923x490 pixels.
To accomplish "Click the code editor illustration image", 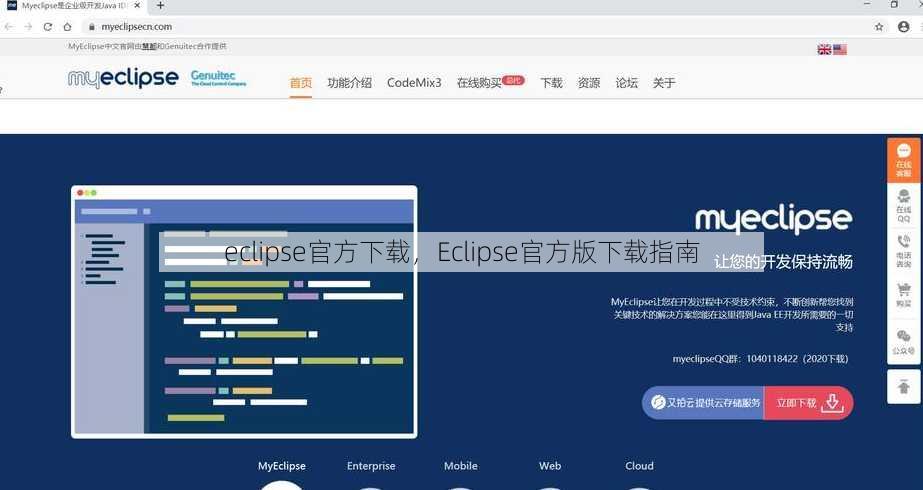I will (244, 312).
